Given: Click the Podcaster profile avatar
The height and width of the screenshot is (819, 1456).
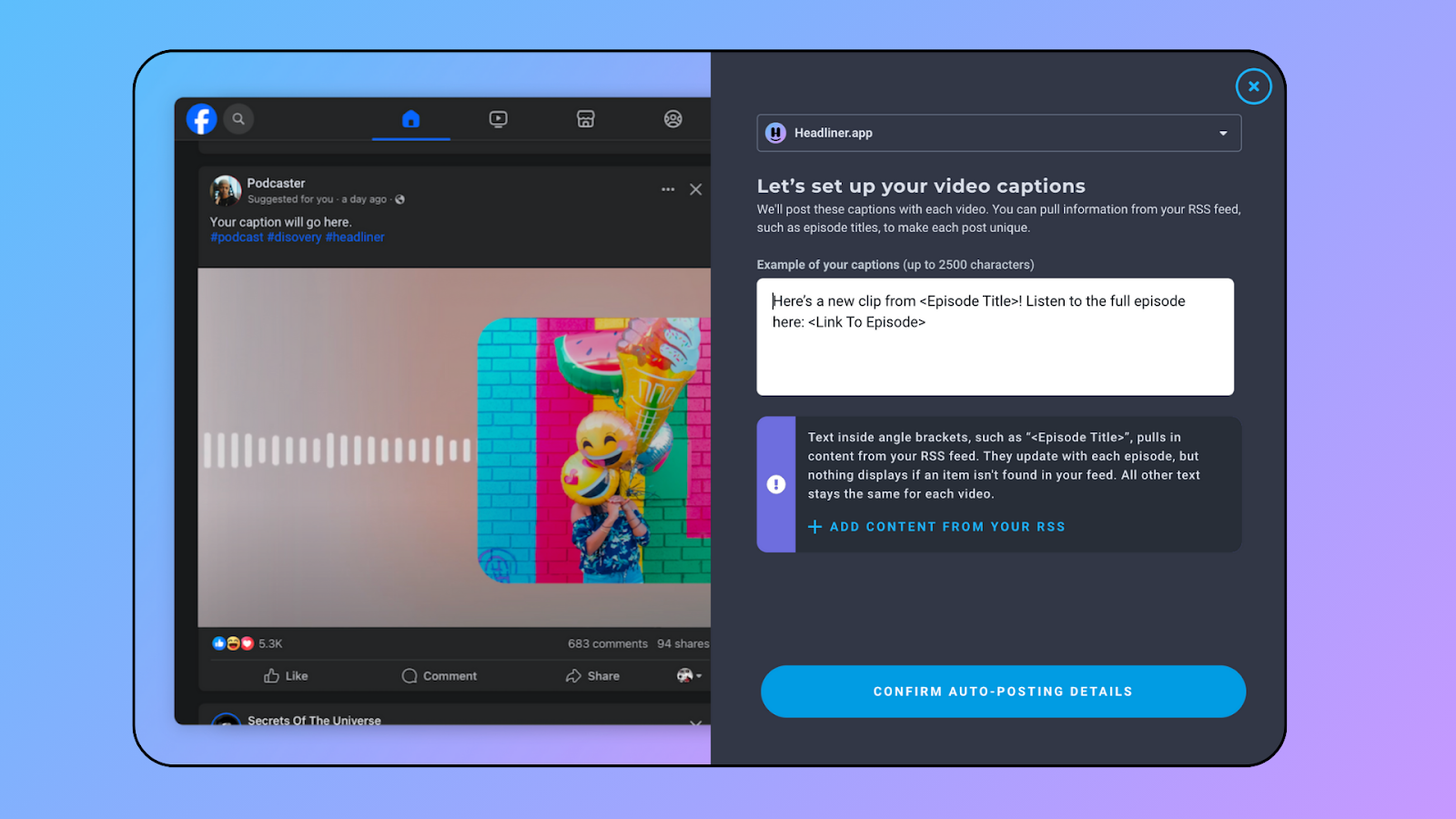Looking at the screenshot, I should click(x=226, y=190).
